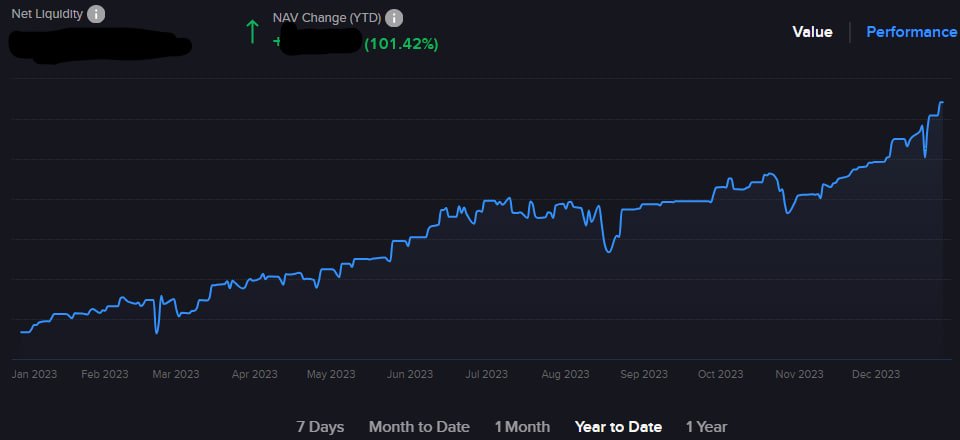Click the Apr 2023 axis label
The height and width of the screenshot is (440, 960).
pos(255,374)
